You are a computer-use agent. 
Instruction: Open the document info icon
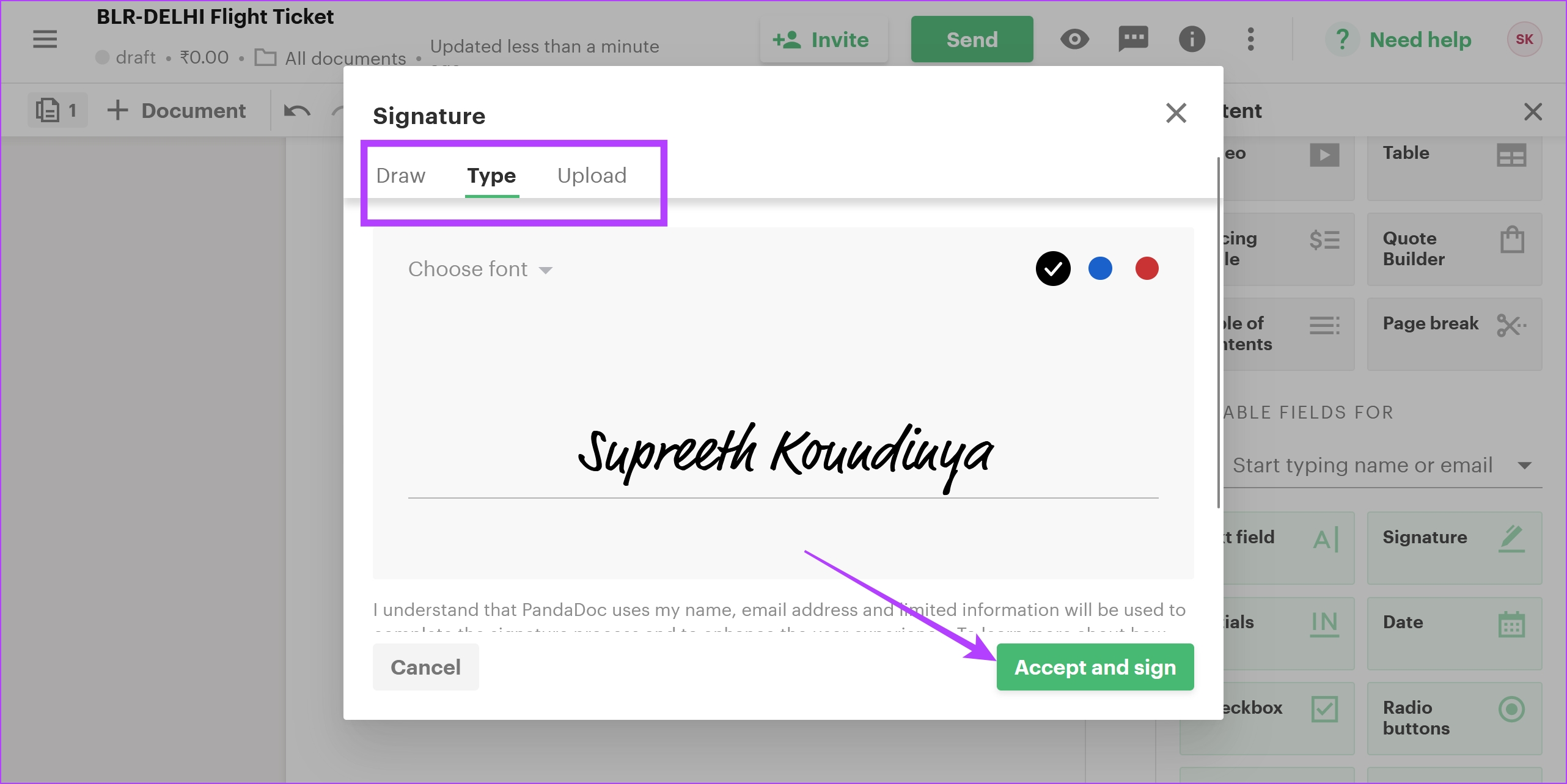[1192, 39]
